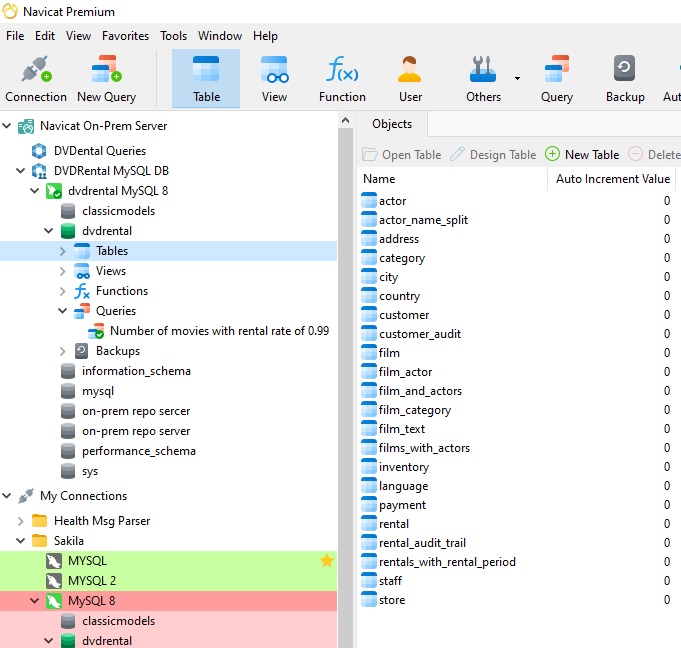Select the store table icon
The image size is (681, 648).
(369, 600)
